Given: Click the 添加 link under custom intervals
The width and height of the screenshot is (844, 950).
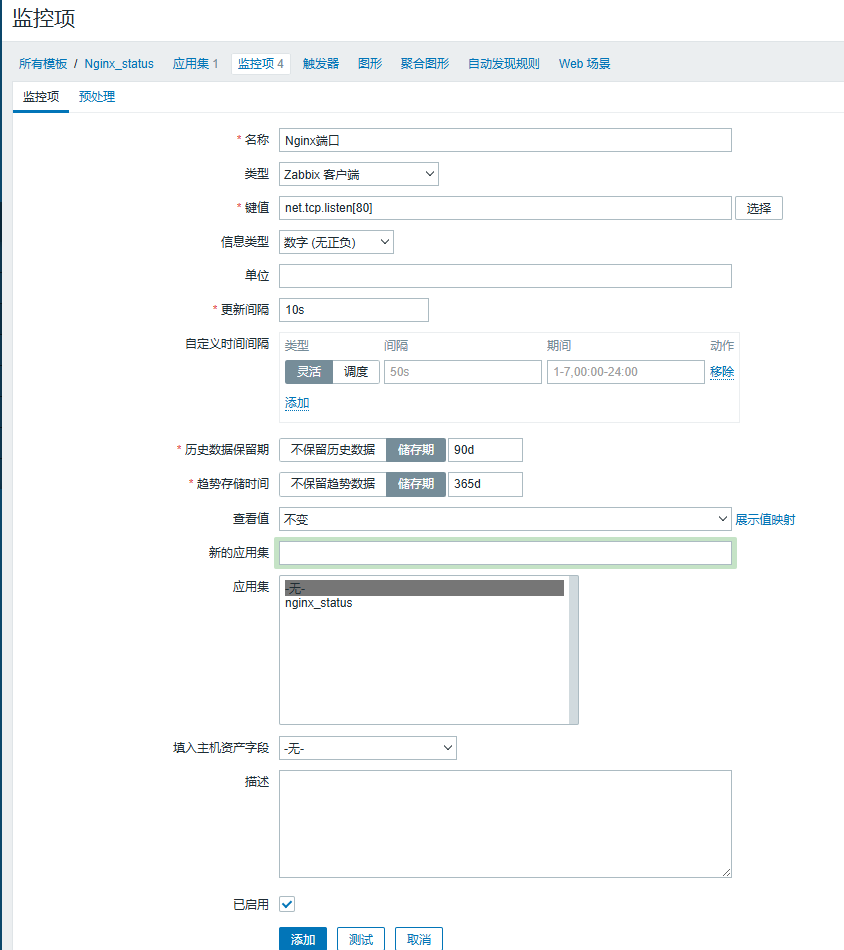Looking at the screenshot, I should coord(297,403).
